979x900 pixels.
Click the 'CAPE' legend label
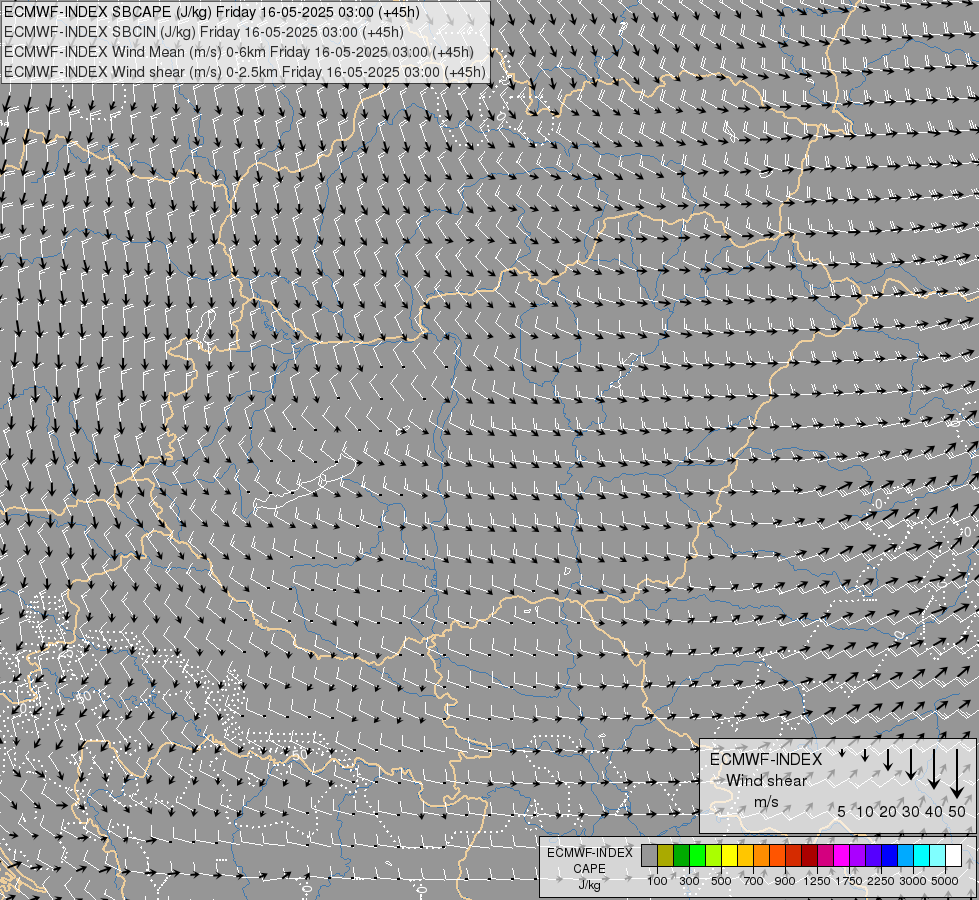pos(589,869)
